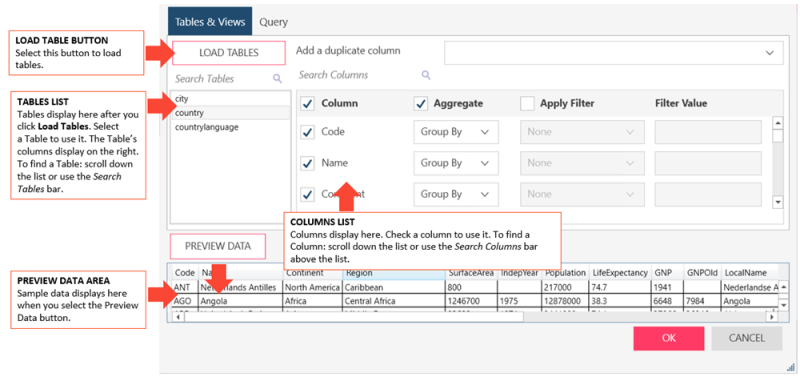Click preview data scroll right arrow

pyautogui.click(x=772, y=317)
